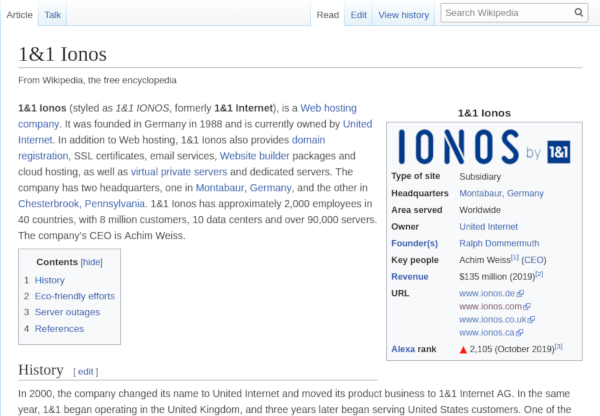Click the Founder(s) label link

click(x=414, y=243)
